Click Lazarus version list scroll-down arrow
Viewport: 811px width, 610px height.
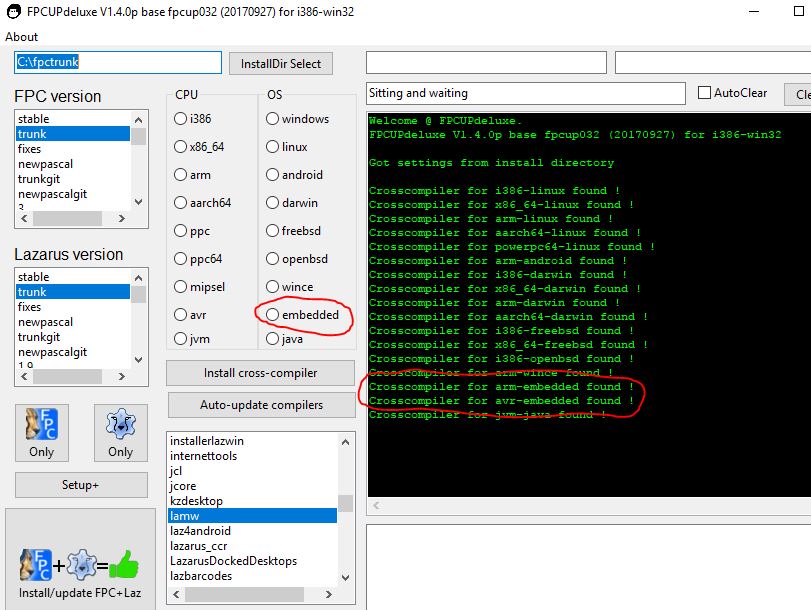click(139, 359)
